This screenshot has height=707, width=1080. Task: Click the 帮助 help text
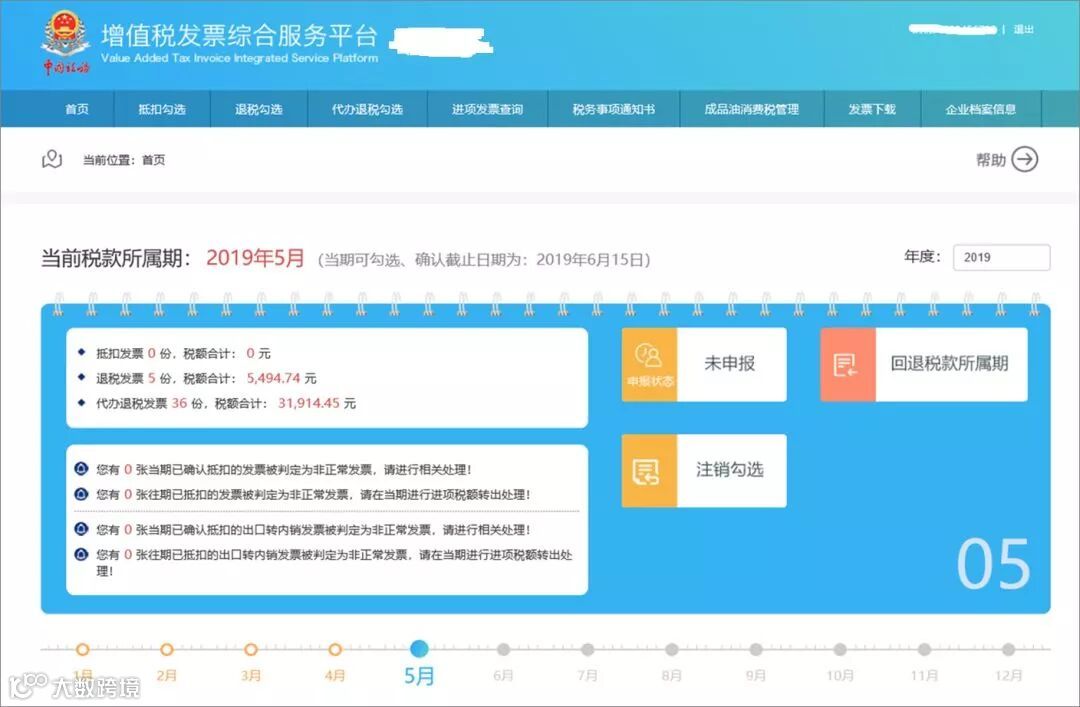click(x=991, y=160)
